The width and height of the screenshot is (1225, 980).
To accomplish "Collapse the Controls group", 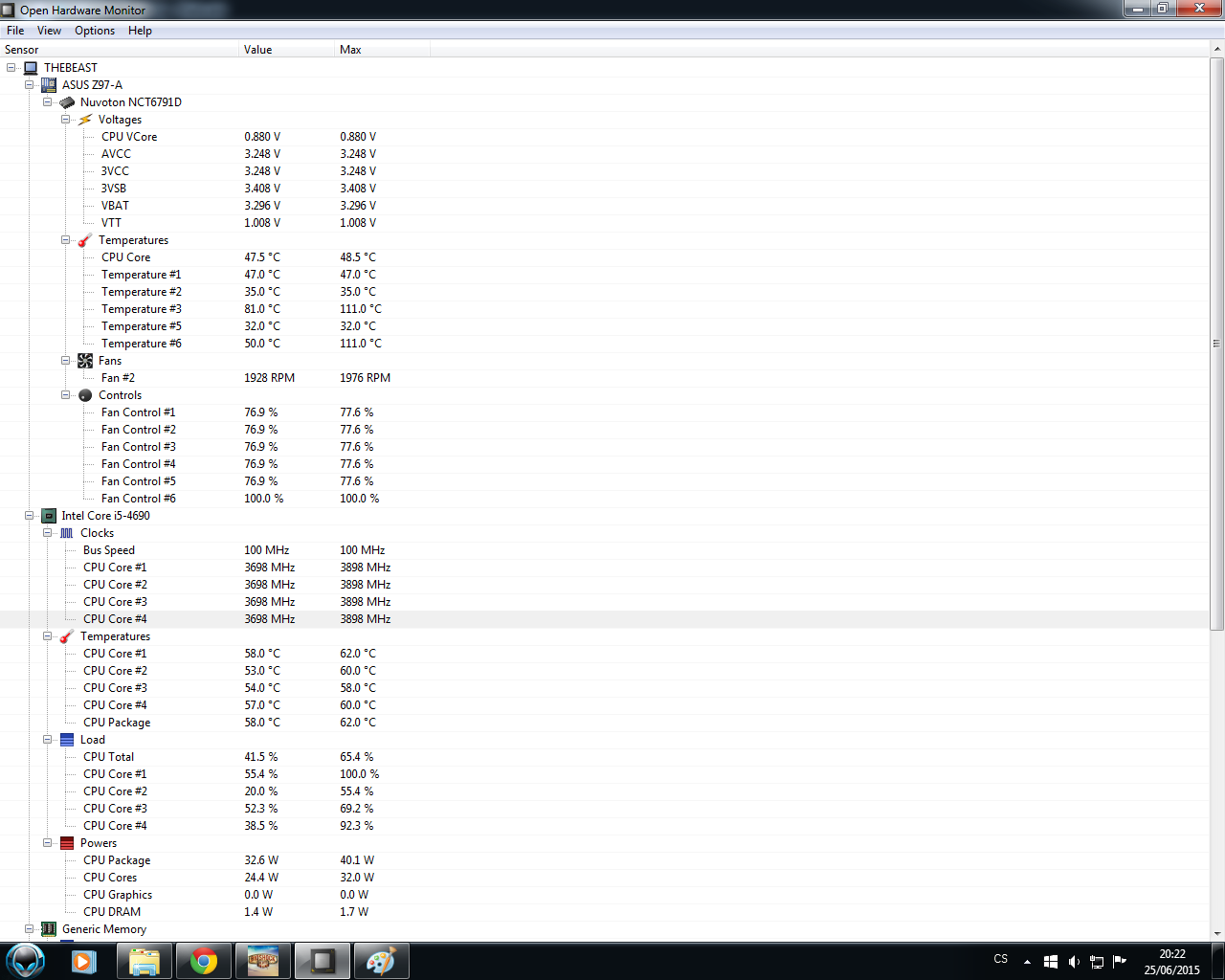I will point(66,395).
